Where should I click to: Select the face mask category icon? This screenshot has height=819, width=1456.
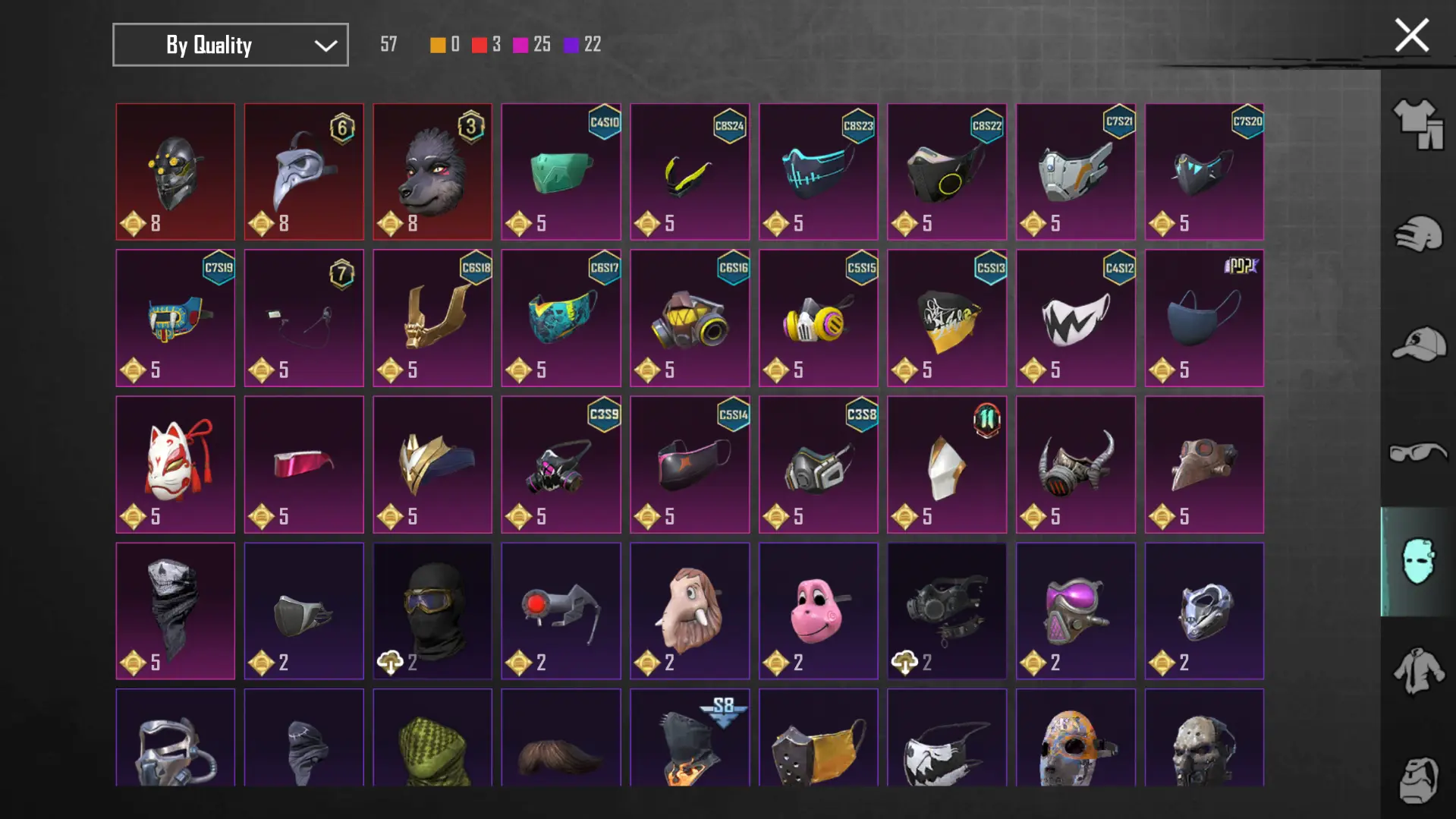click(x=1417, y=562)
